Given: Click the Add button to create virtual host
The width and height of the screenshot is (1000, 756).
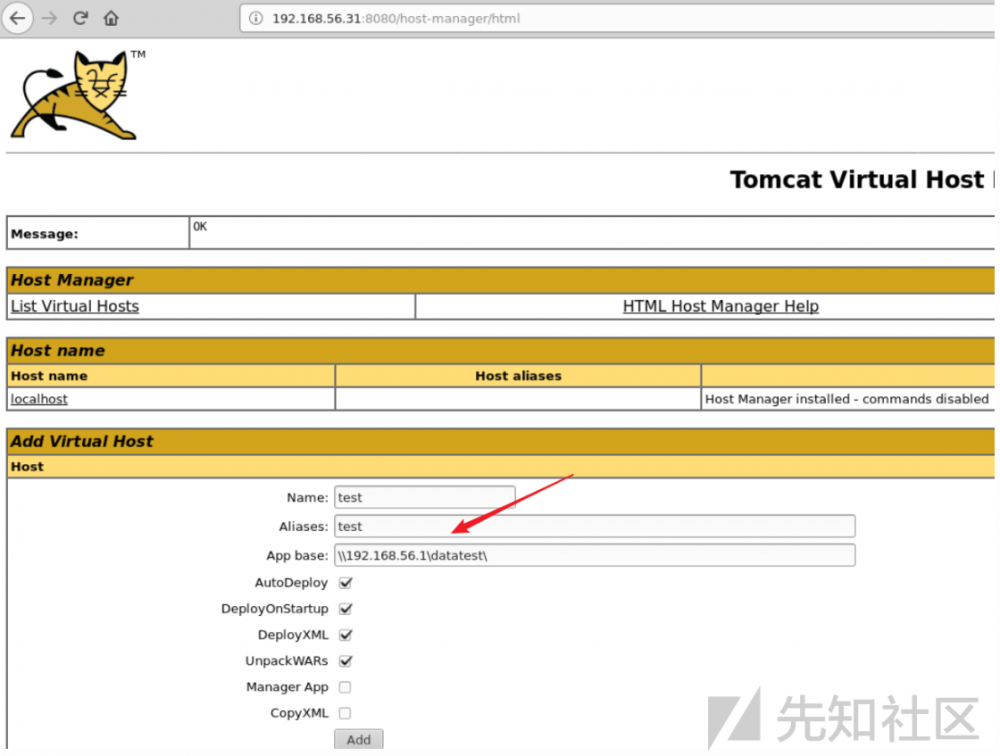Looking at the screenshot, I should tap(358, 739).
